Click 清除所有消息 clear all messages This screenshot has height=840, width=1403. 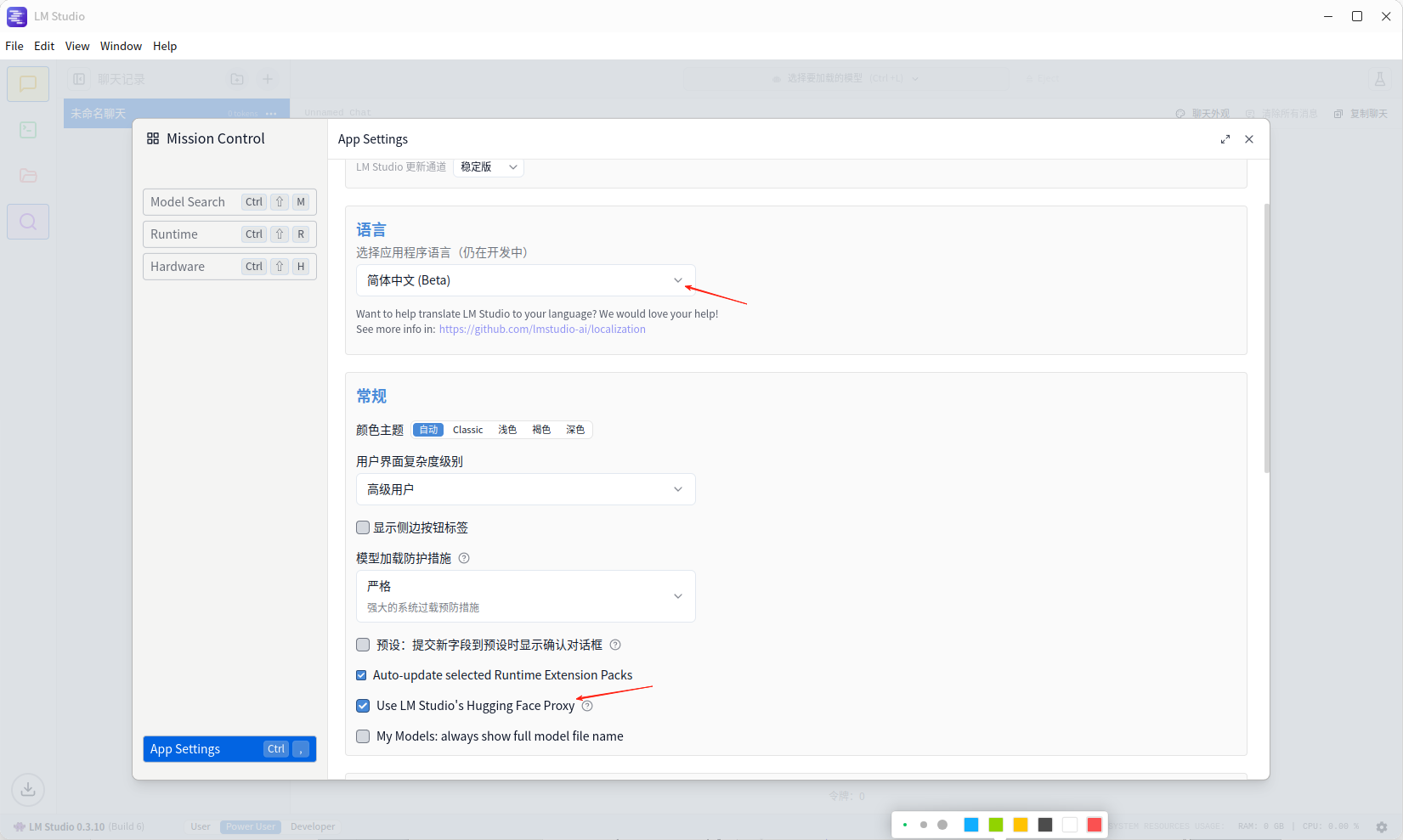pyautogui.click(x=1281, y=114)
